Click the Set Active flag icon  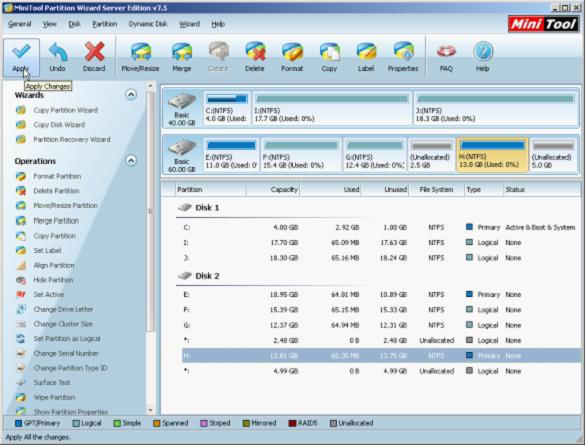coord(21,295)
